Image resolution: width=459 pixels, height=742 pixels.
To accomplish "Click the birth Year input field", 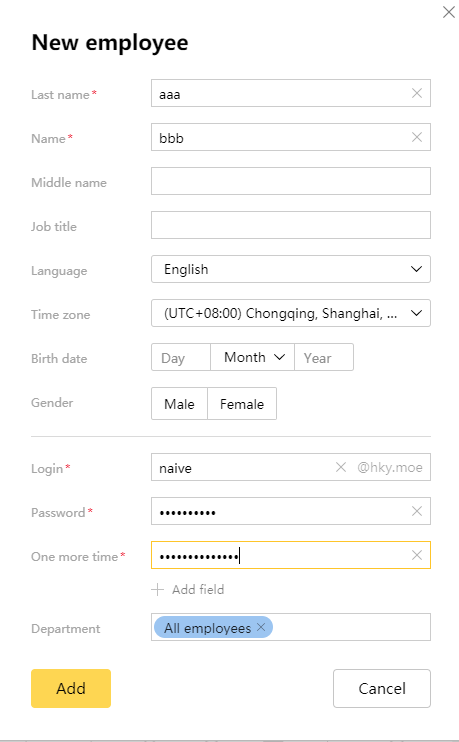I will (x=324, y=357).
